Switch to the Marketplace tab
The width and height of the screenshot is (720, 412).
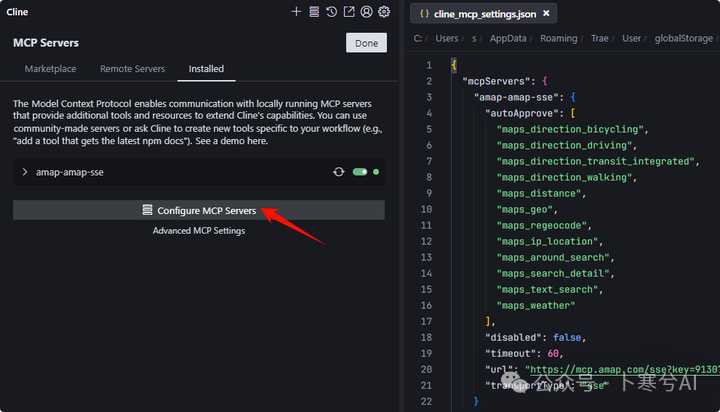click(x=51, y=69)
